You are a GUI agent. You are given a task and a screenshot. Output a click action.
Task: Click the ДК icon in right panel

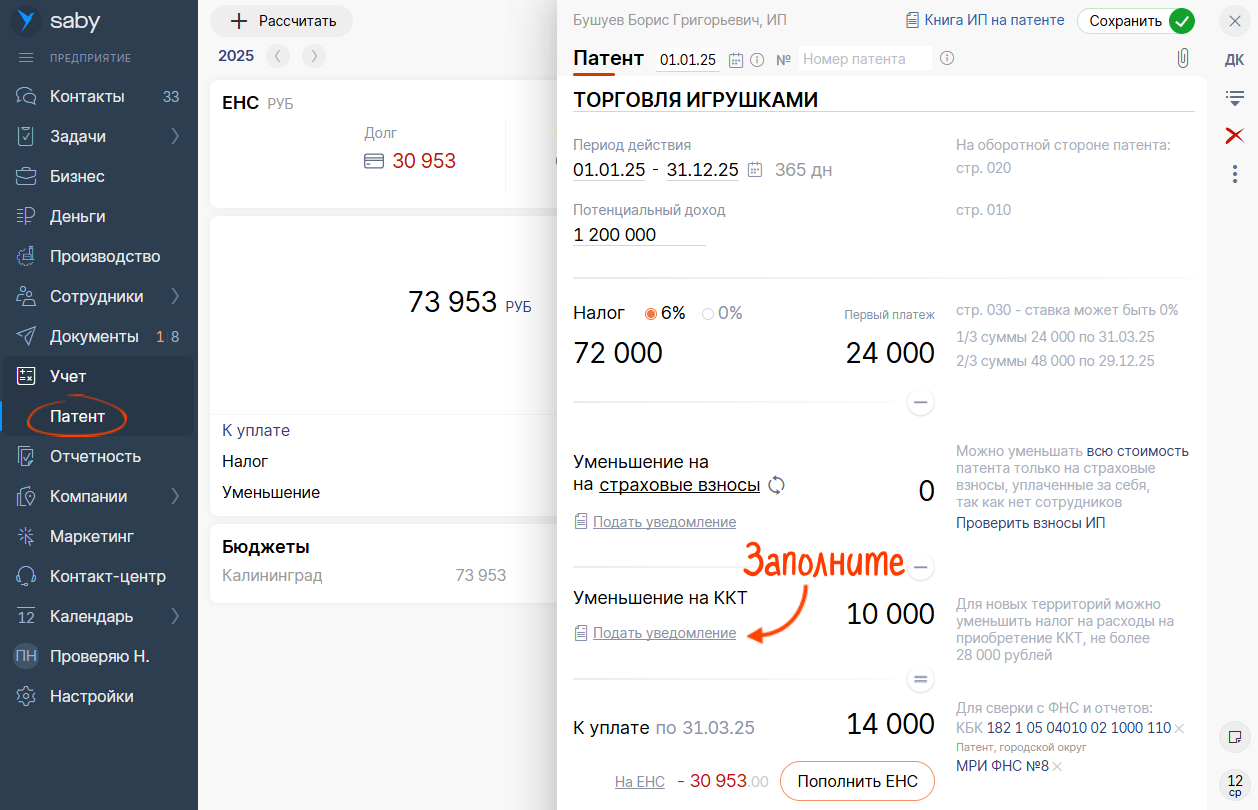click(x=1234, y=60)
